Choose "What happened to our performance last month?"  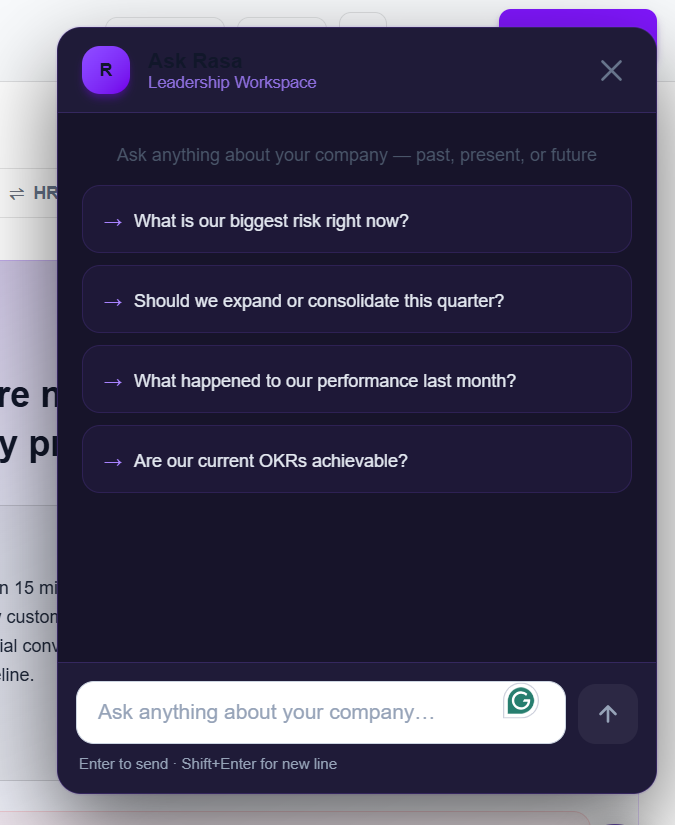coord(357,379)
